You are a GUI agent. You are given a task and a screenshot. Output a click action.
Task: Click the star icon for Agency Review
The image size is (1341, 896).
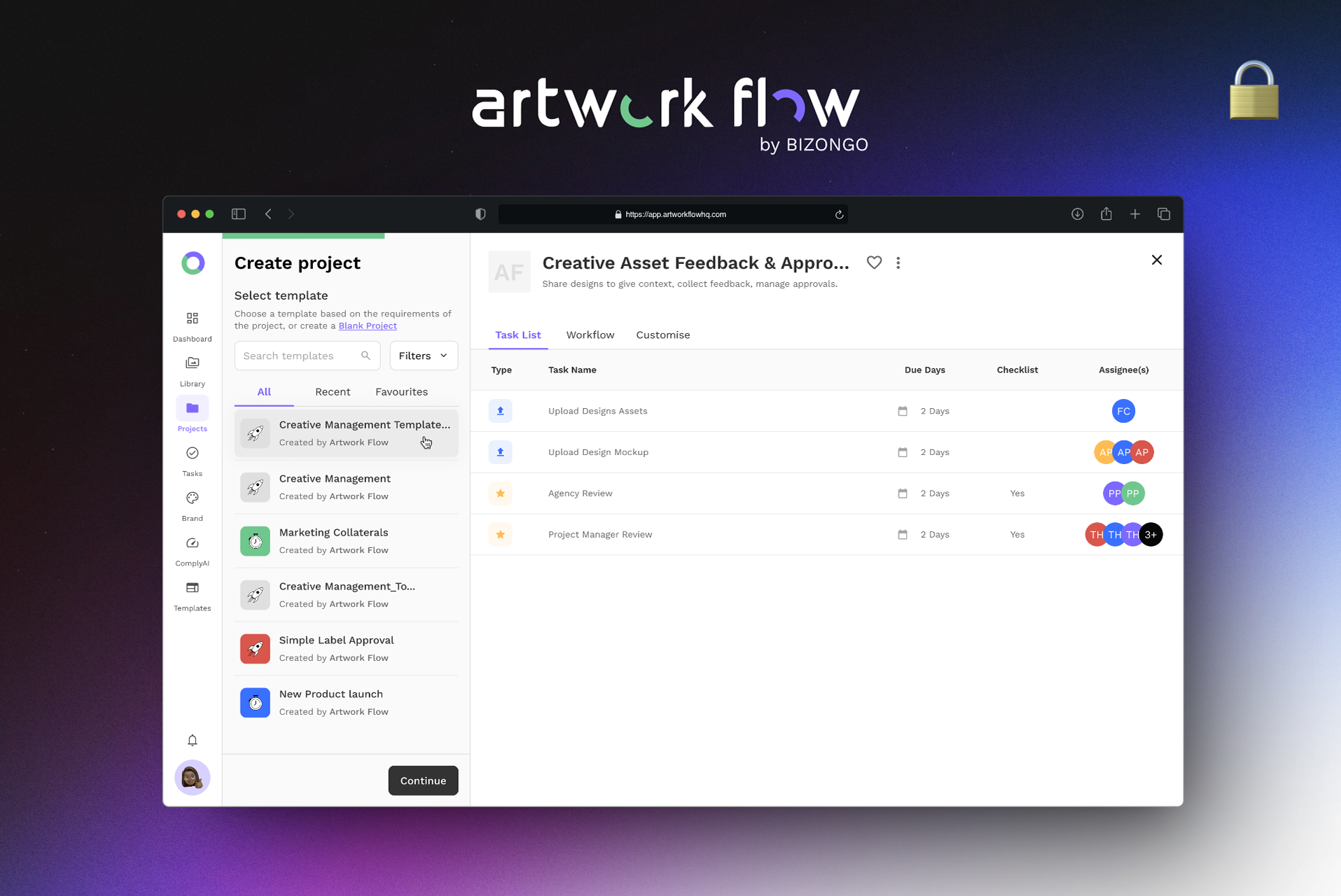pos(500,493)
